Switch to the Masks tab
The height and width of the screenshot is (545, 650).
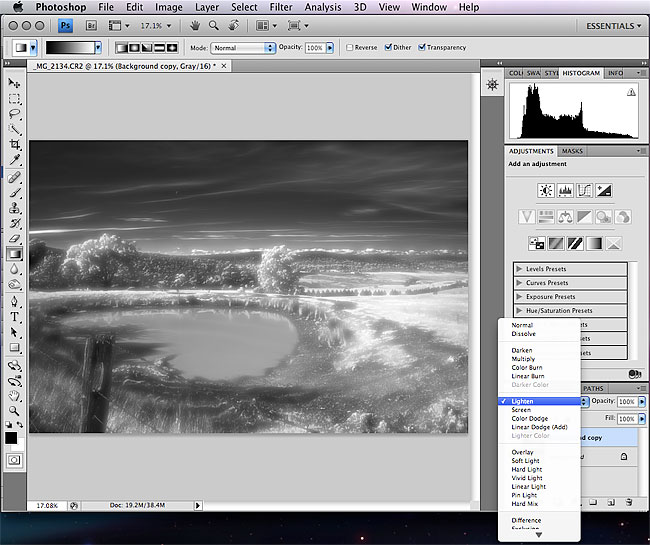click(572, 151)
